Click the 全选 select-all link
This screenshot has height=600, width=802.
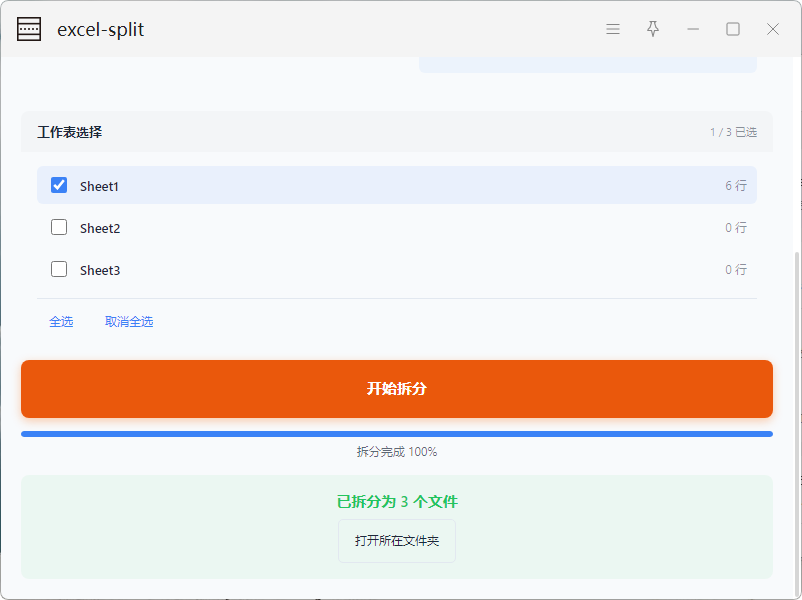pos(61,322)
